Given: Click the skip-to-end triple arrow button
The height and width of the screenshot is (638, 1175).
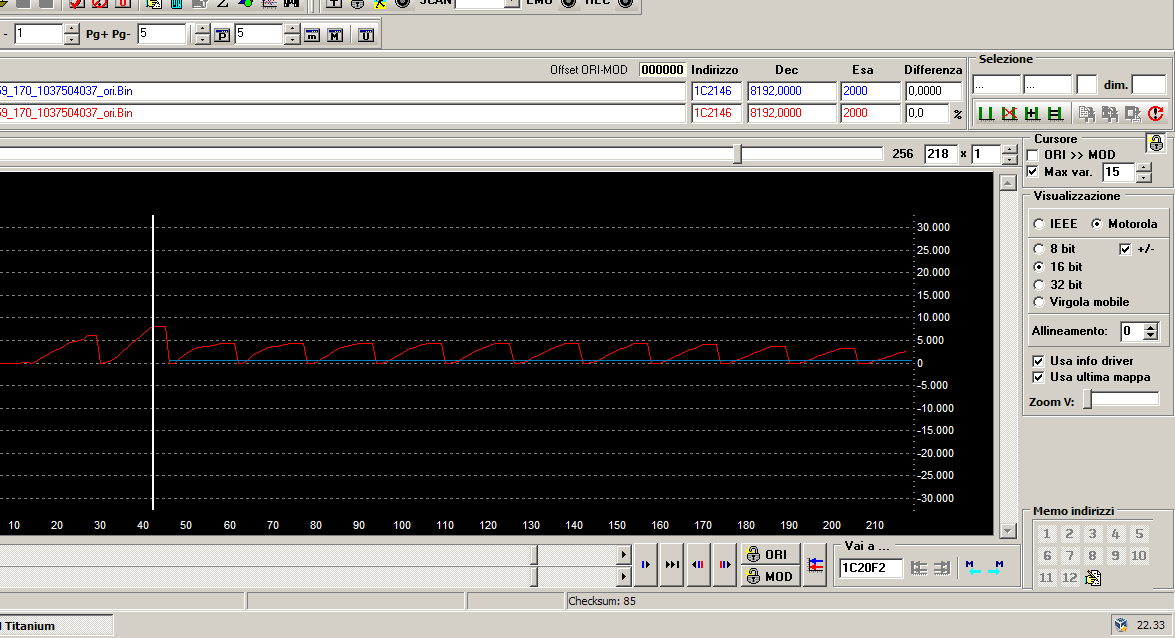Looking at the screenshot, I should pos(672,565).
